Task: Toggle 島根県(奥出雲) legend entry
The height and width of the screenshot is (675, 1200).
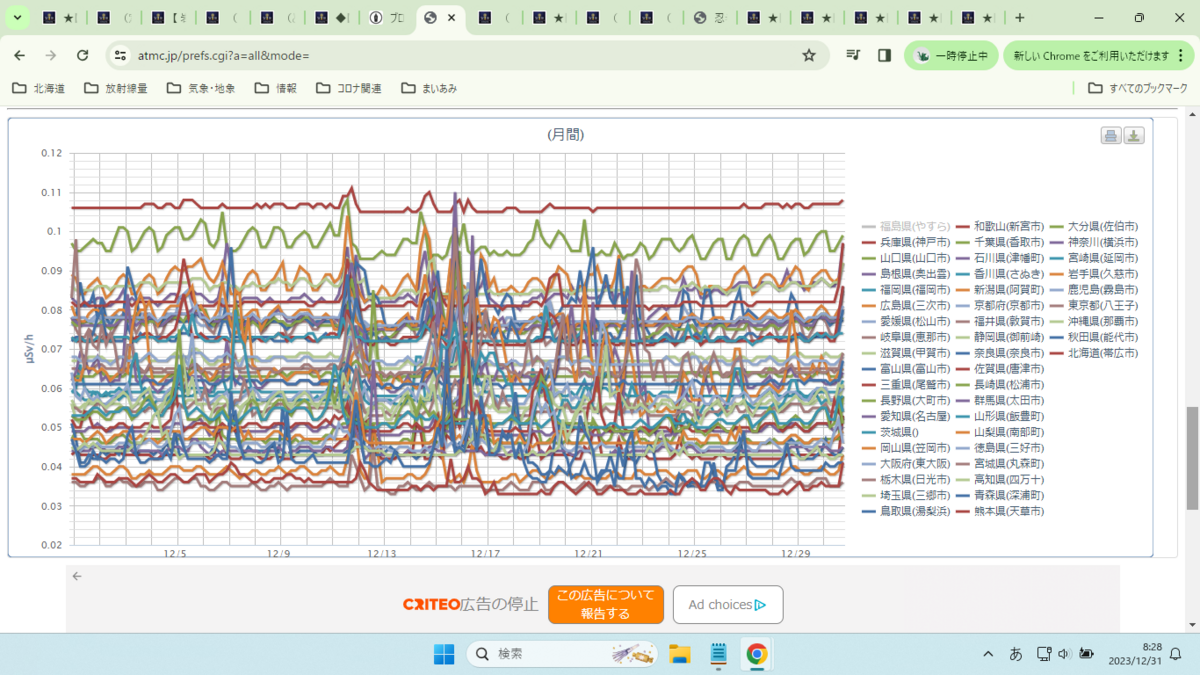Action: click(x=904, y=274)
